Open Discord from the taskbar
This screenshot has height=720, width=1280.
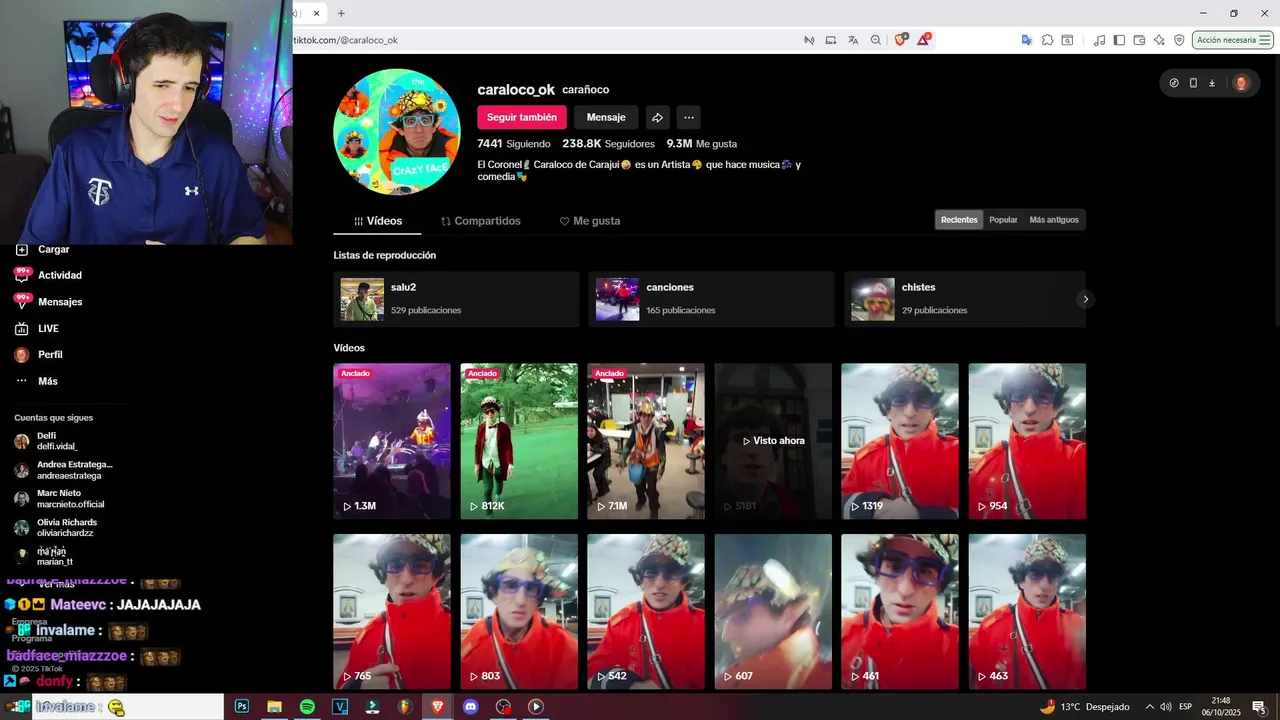point(471,706)
